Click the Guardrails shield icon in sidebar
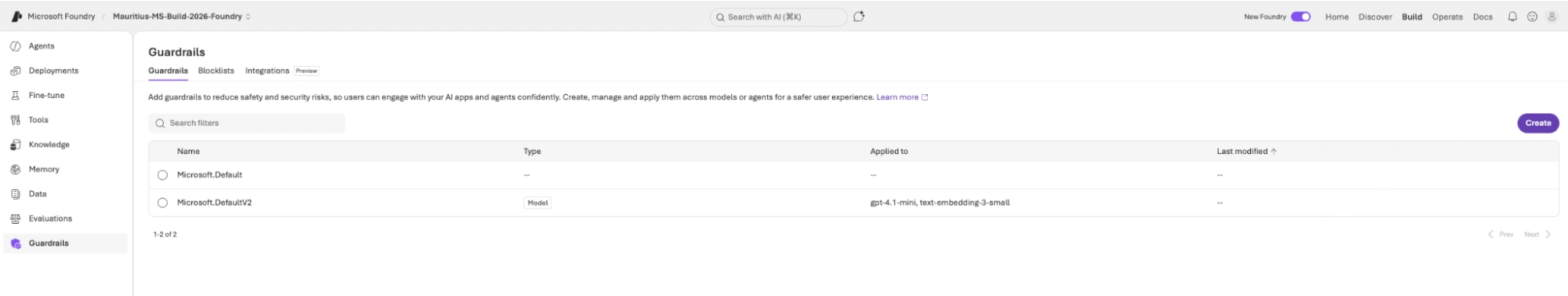The width and height of the screenshot is (1568, 296). coord(15,243)
